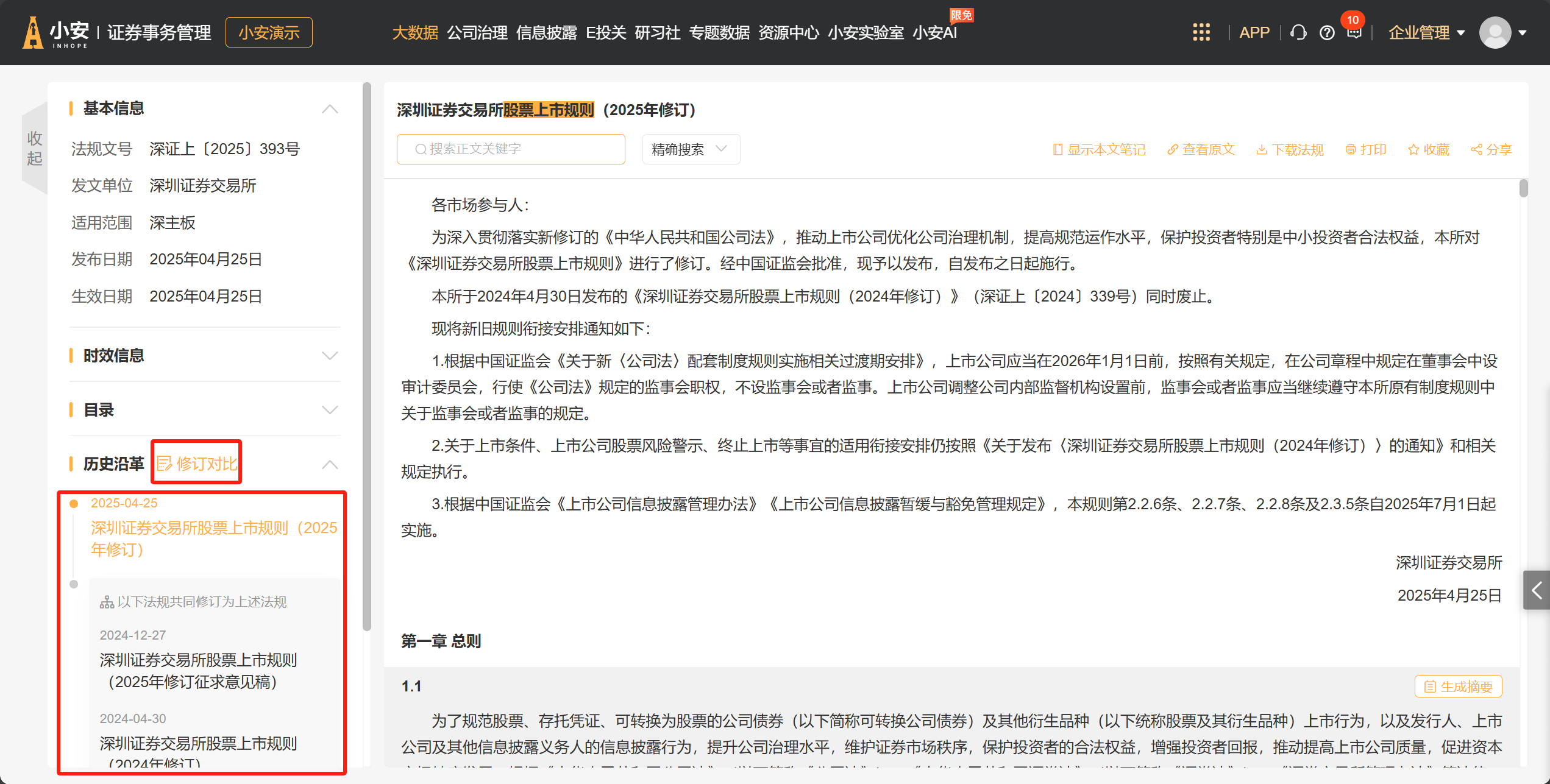Expand the 目录 section

click(x=330, y=410)
